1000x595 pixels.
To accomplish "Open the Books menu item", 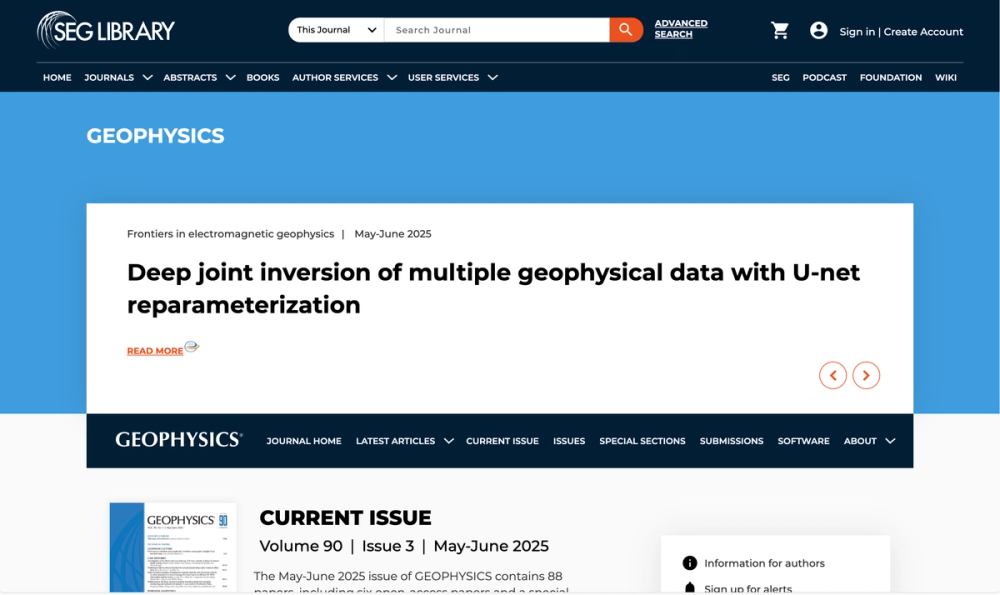I will pos(263,77).
